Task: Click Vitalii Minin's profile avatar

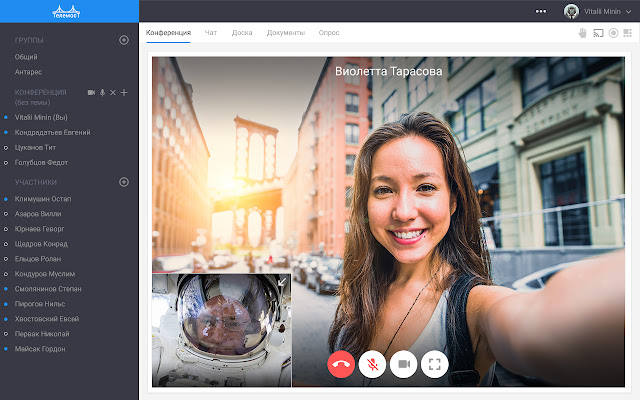Action: tap(571, 11)
